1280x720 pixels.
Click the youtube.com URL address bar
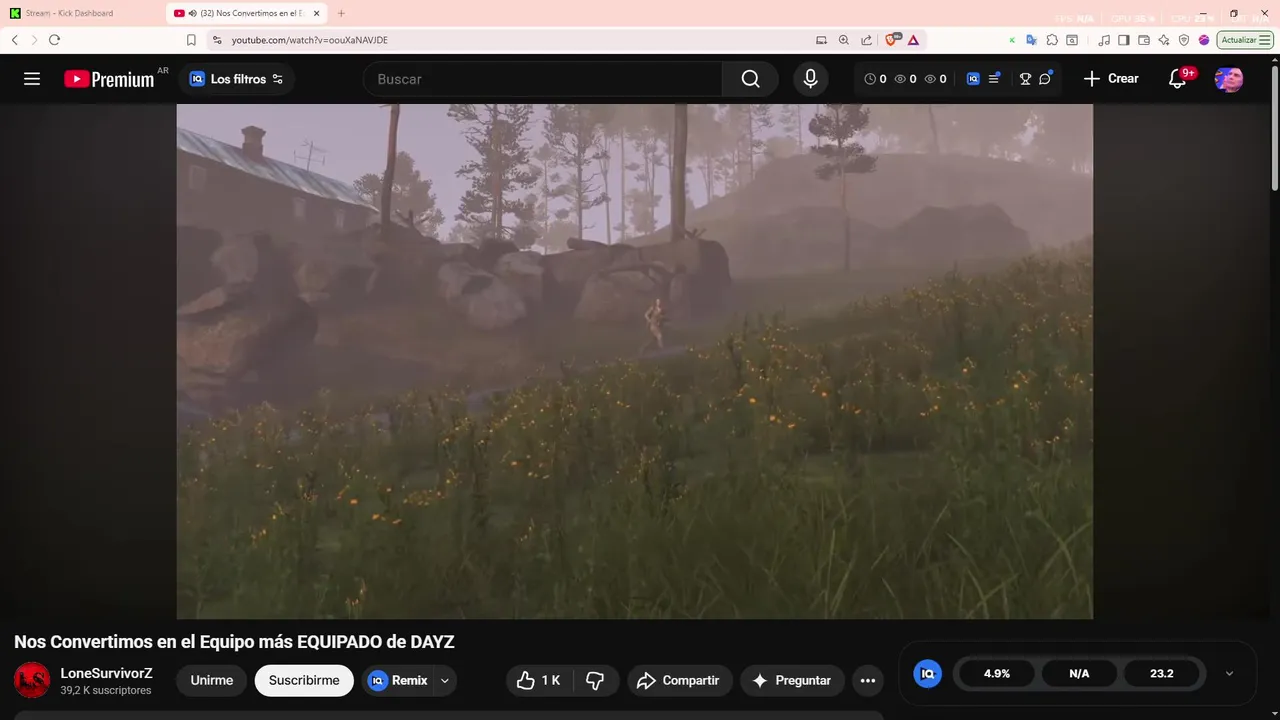309,40
